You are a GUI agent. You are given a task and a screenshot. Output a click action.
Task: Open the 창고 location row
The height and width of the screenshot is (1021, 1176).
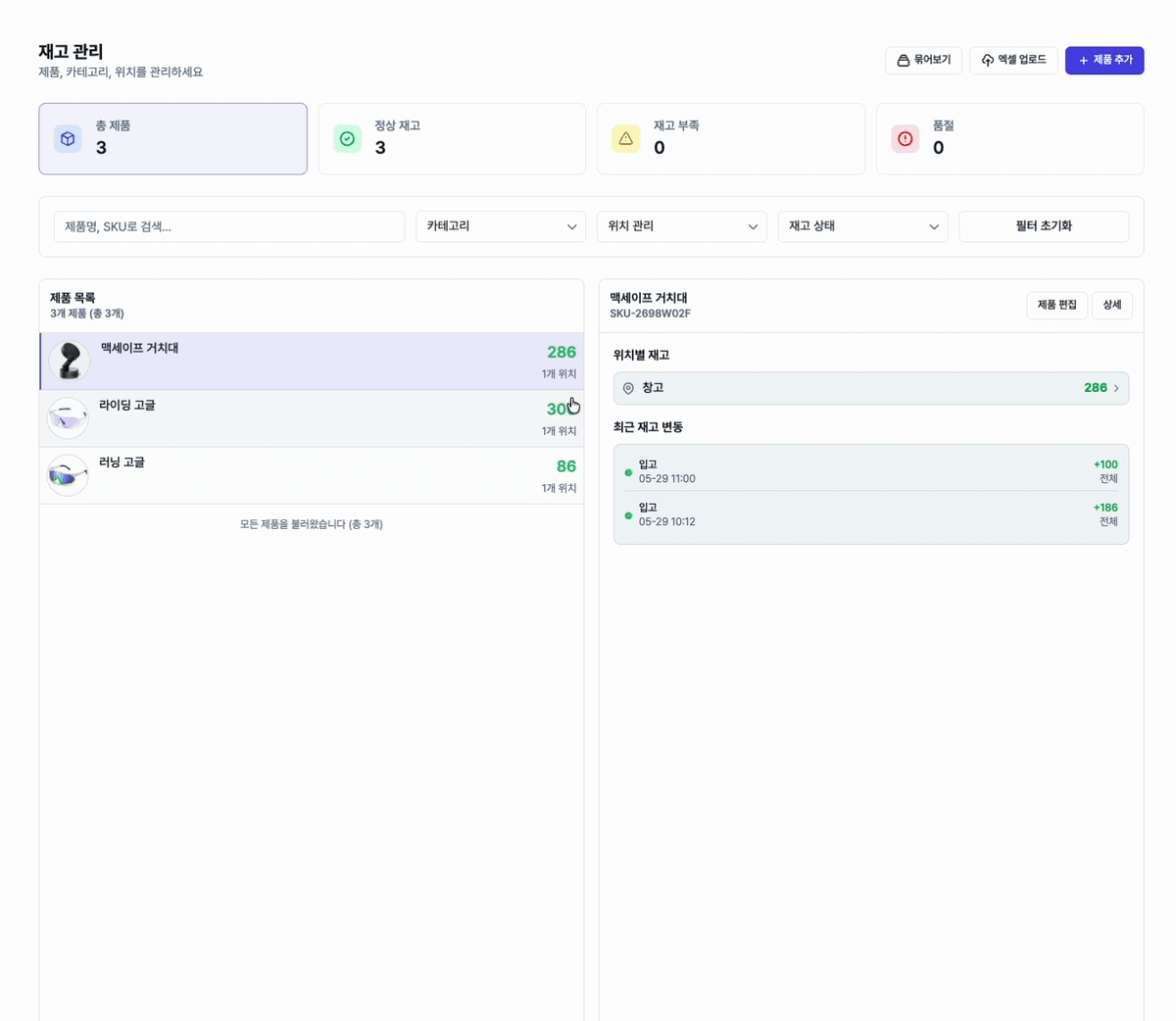click(871, 388)
